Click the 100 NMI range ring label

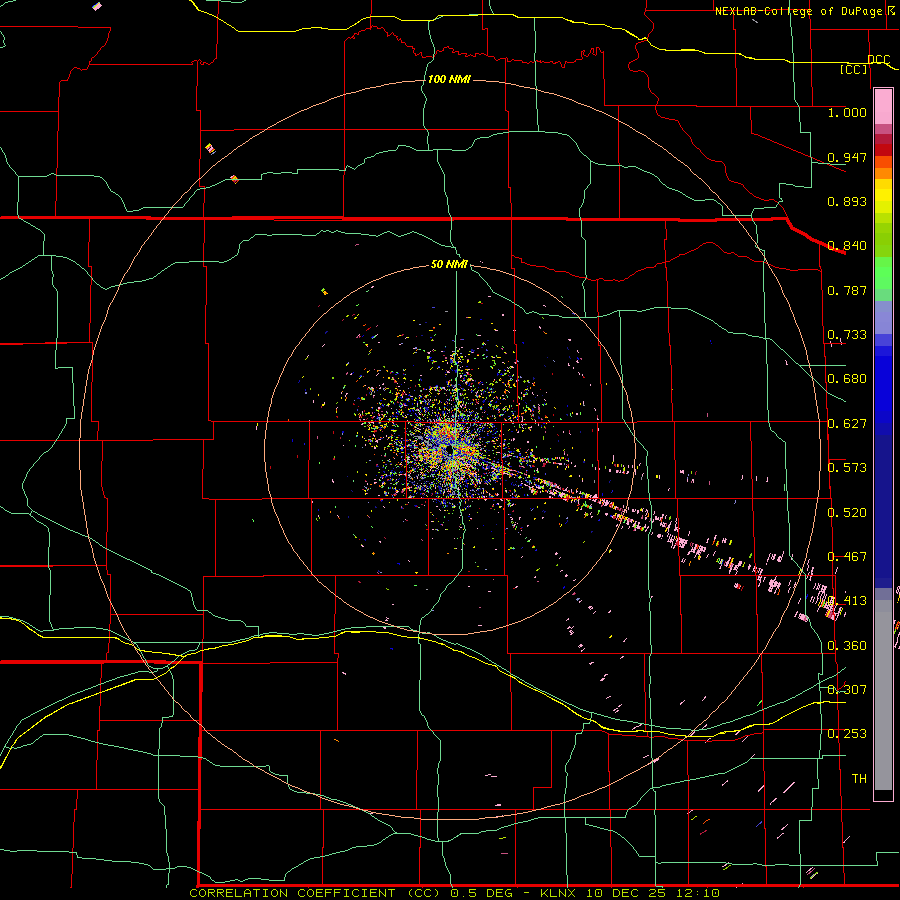click(x=449, y=79)
